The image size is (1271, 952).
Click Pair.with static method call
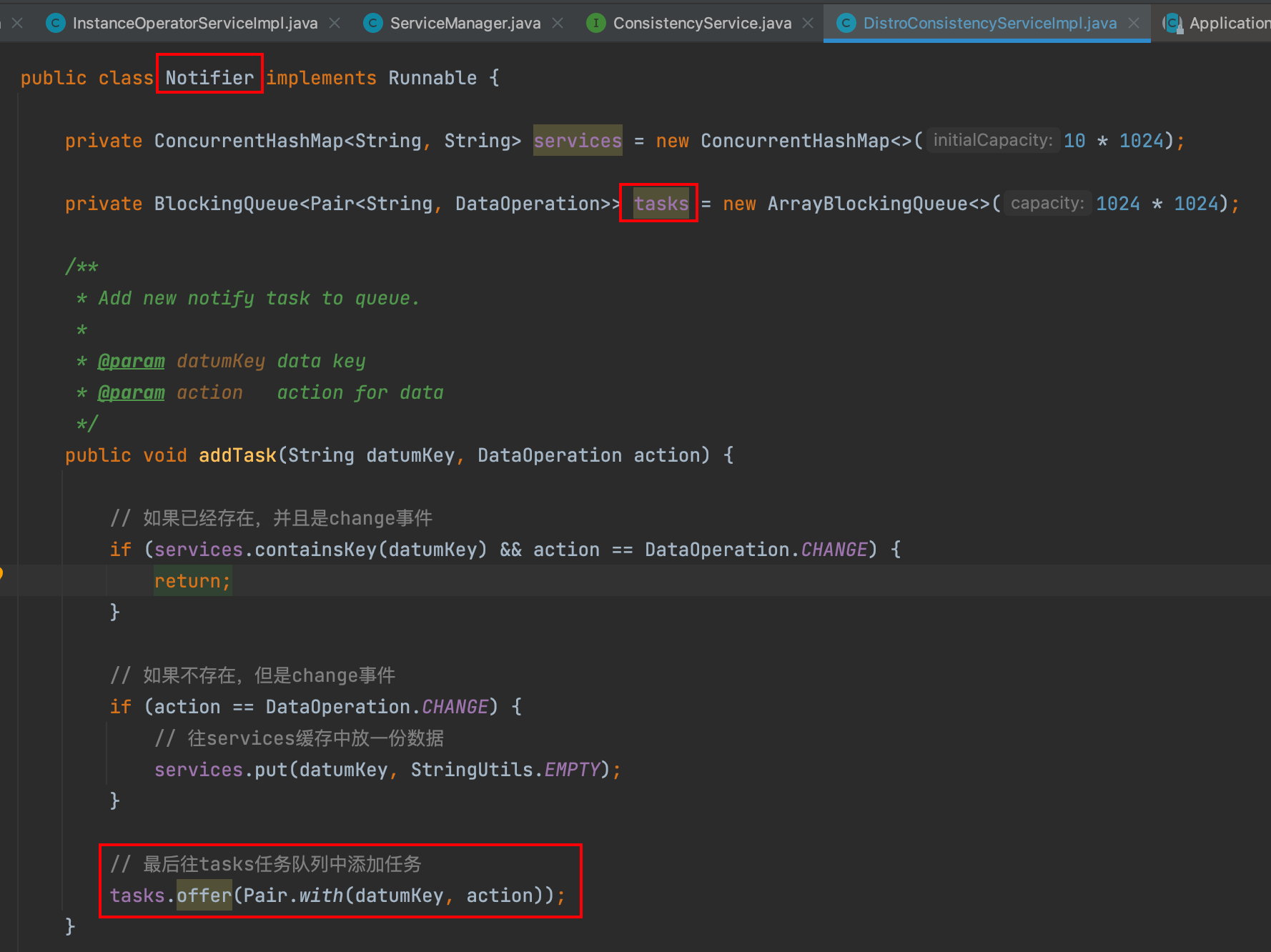pos(293,896)
